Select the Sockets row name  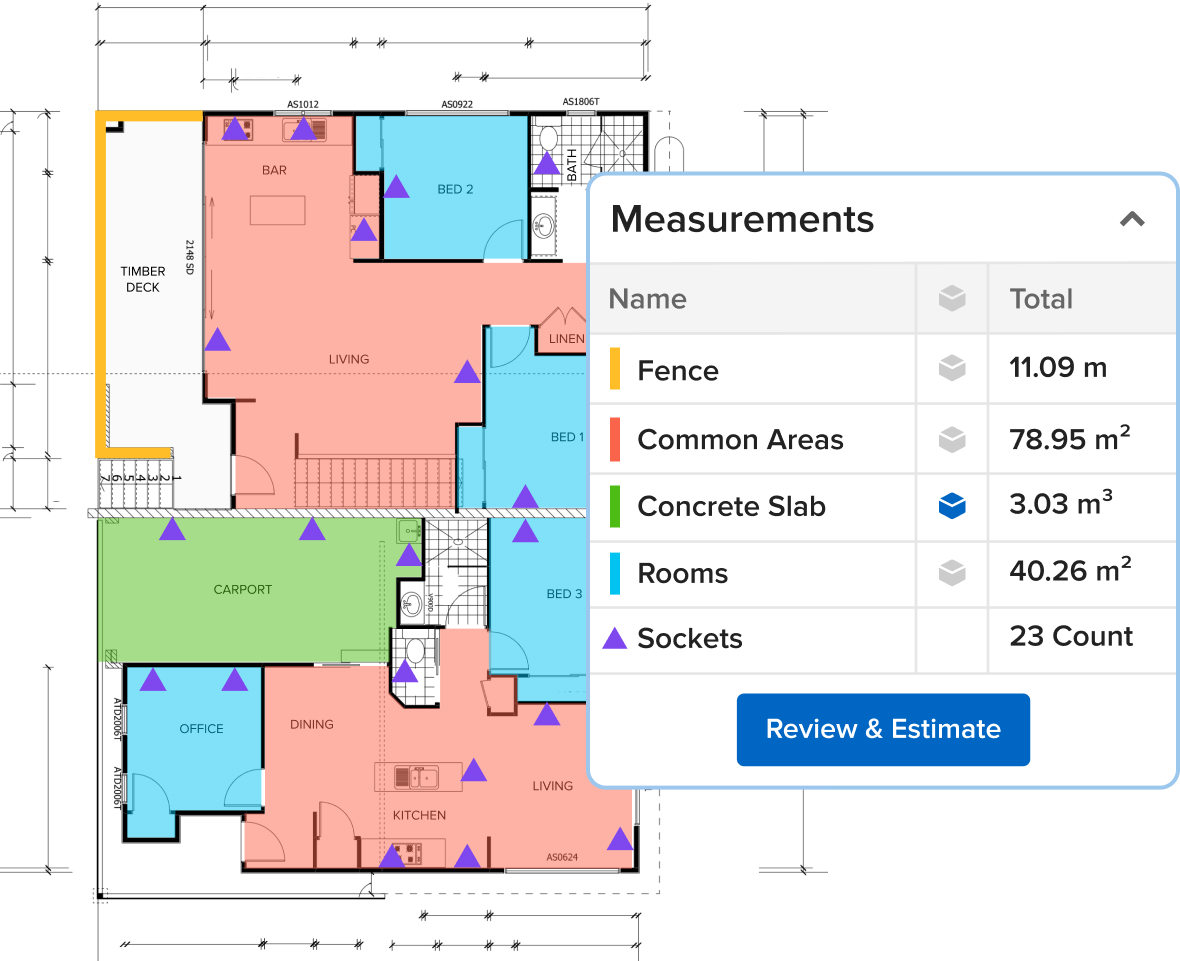coord(690,638)
